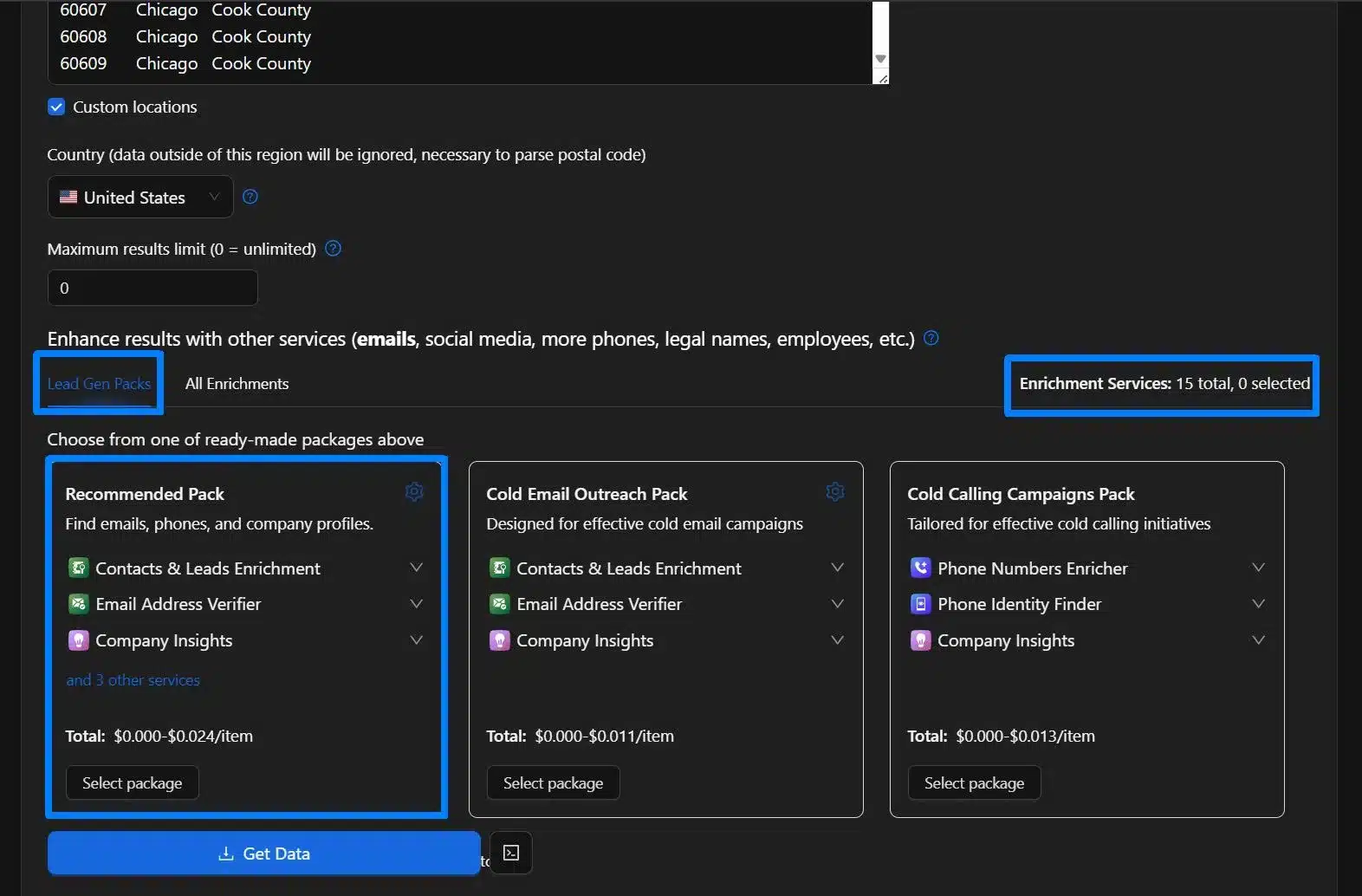Image resolution: width=1362 pixels, height=896 pixels.
Task: Click help icon beside Enhance results heading
Action: (931, 338)
